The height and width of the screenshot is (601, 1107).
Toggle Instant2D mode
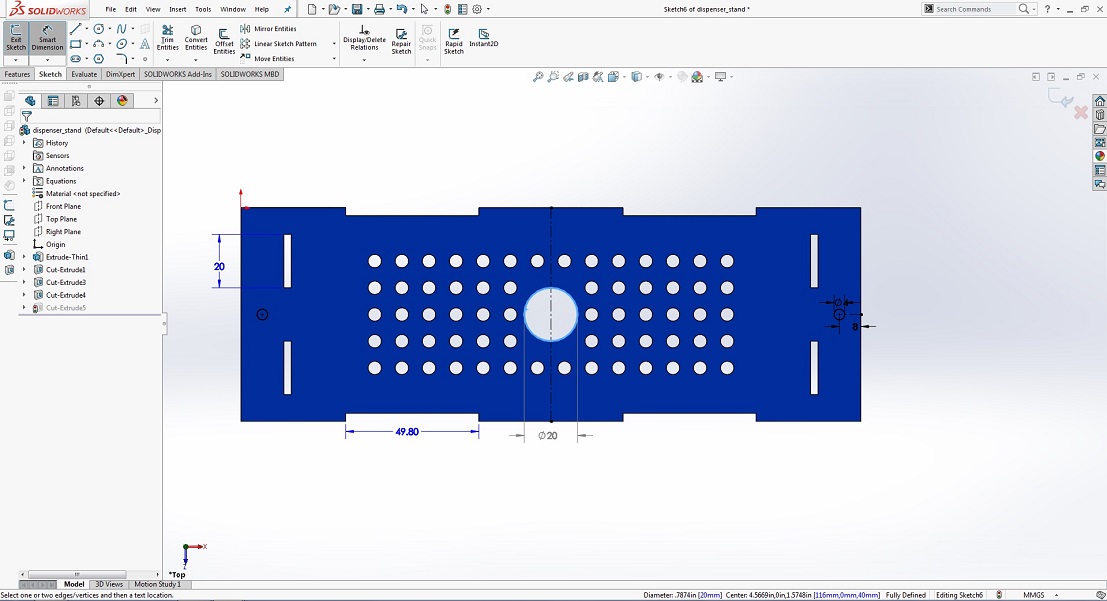[x=484, y=37]
